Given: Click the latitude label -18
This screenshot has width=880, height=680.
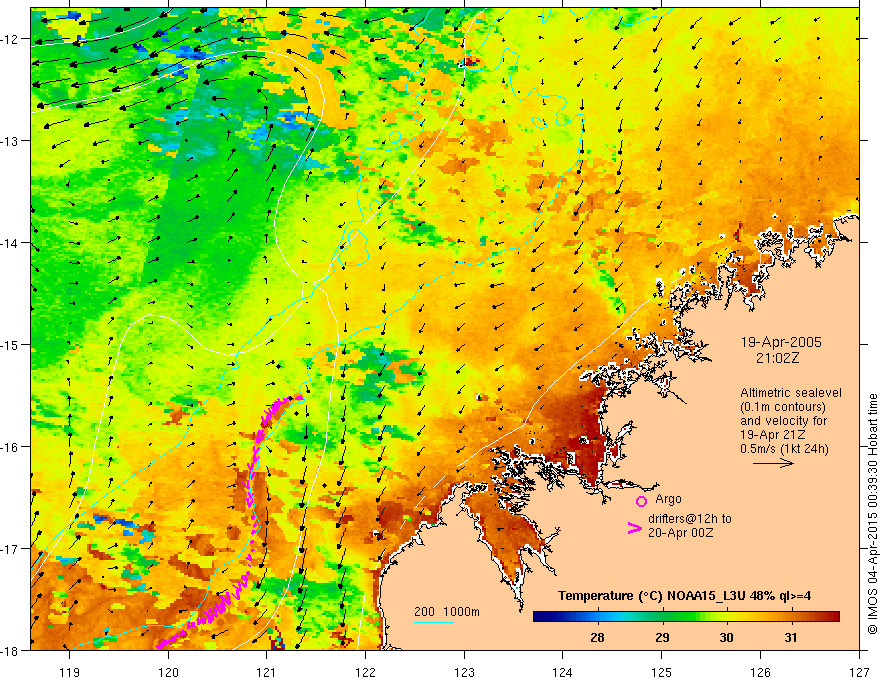Looking at the screenshot, I should pos(11,651).
